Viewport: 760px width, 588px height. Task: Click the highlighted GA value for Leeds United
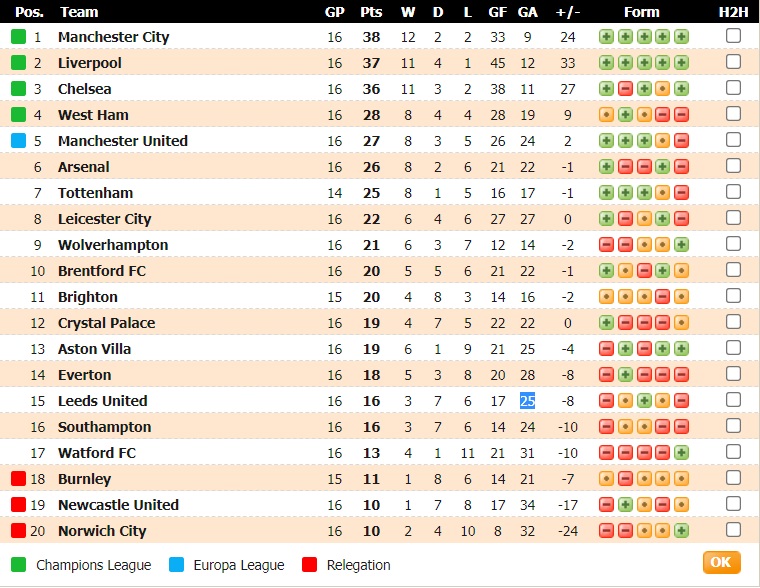click(527, 401)
